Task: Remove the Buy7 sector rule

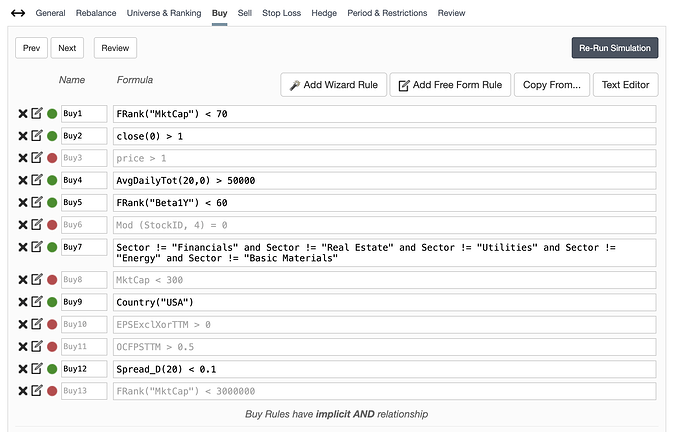Action: (22, 247)
